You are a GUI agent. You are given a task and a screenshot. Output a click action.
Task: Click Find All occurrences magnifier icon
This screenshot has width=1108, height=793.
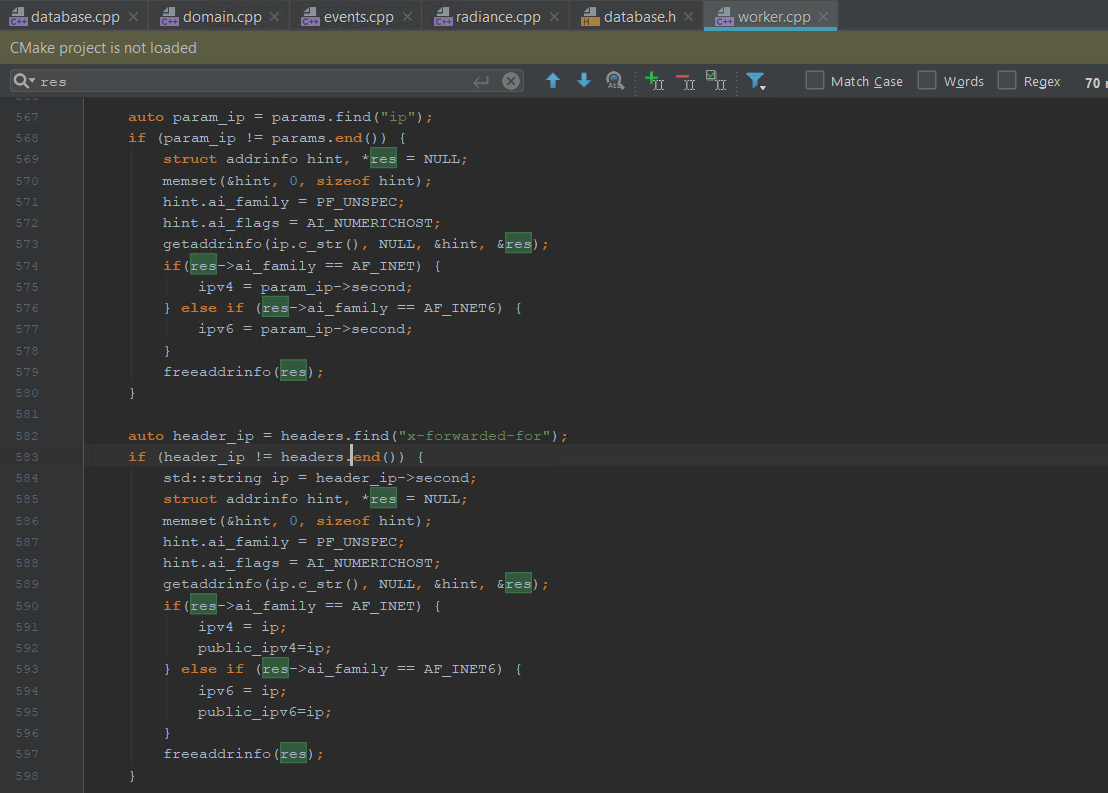point(615,81)
